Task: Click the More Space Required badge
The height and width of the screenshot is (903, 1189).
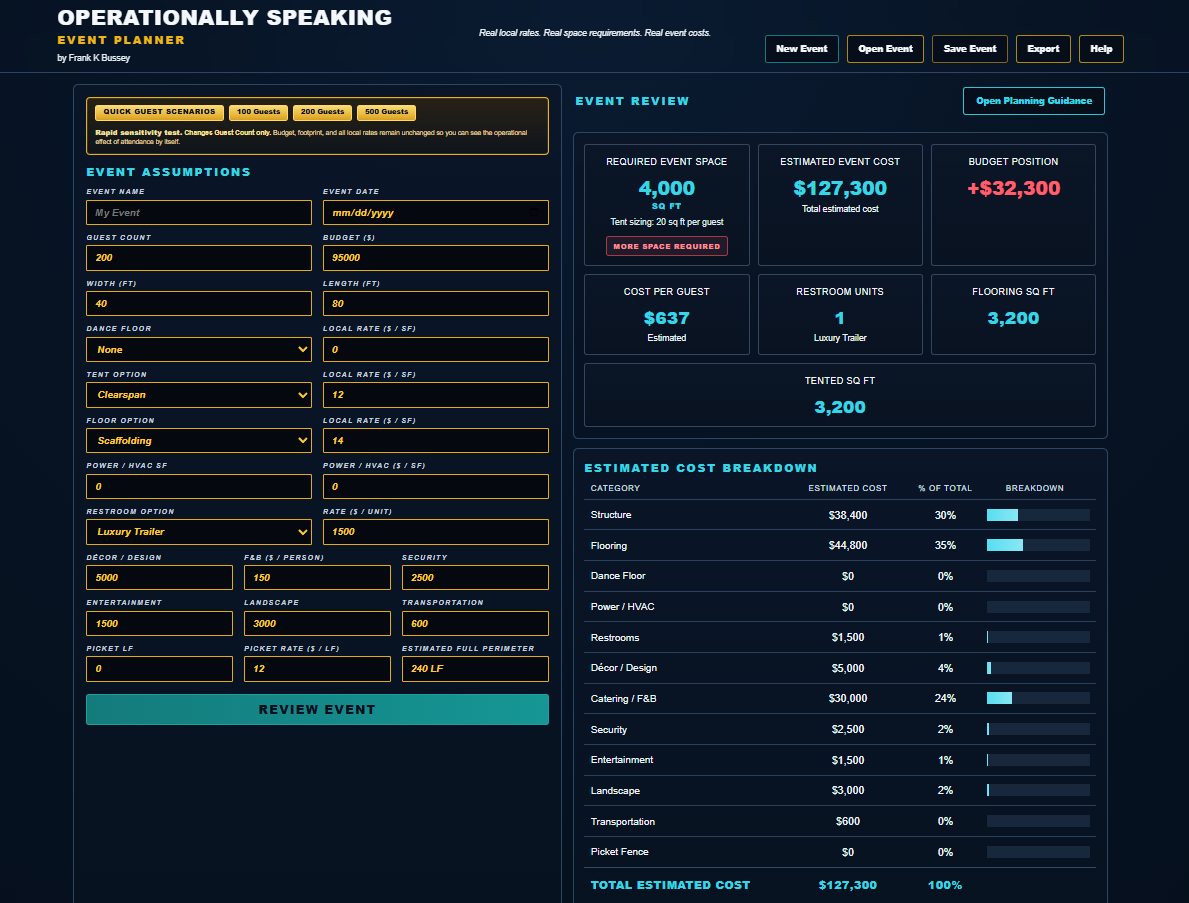Action: click(667, 246)
